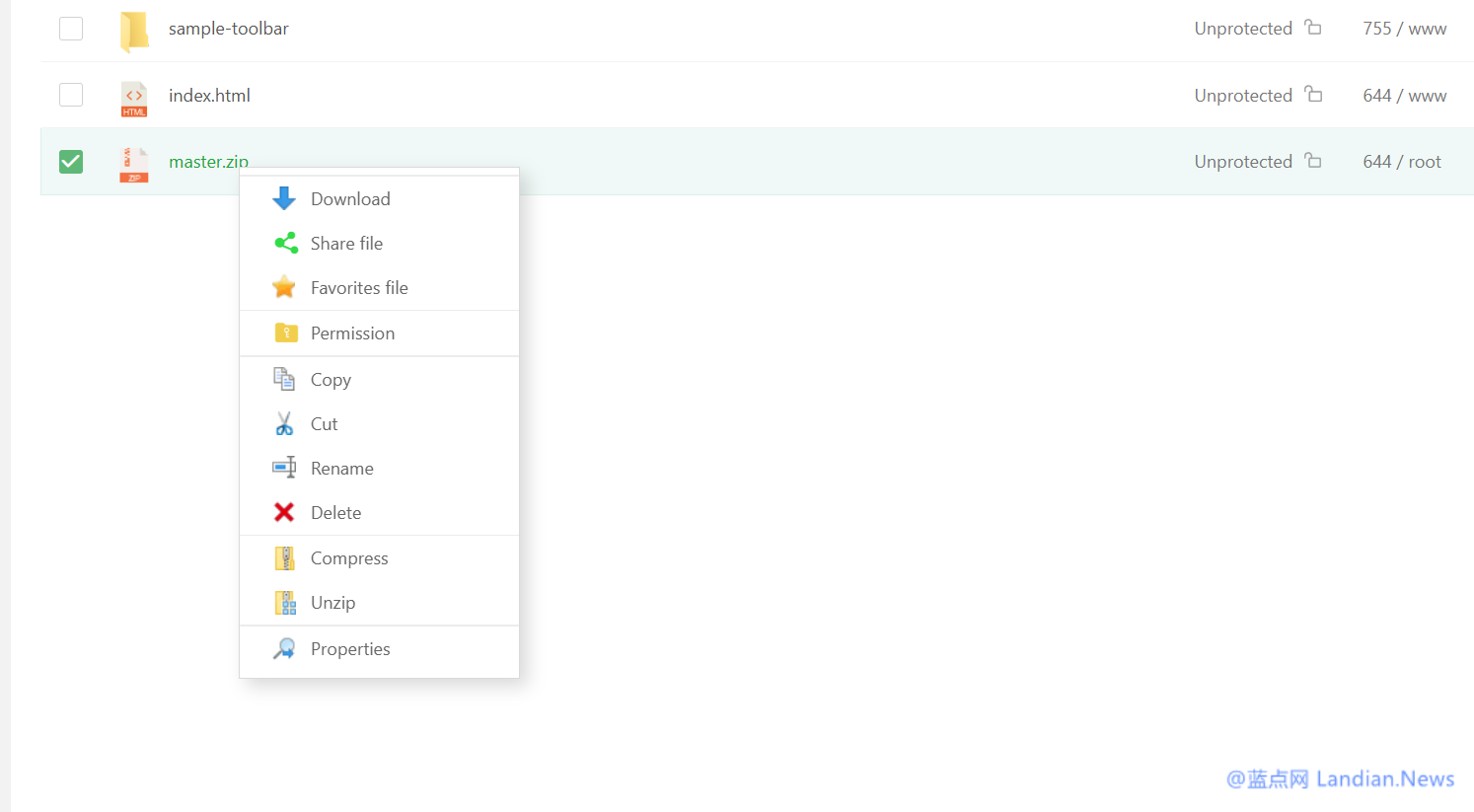The height and width of the screenshot is (812, 1474).
Task: Click the Unzip archive icon
Action: pos(285,603)
